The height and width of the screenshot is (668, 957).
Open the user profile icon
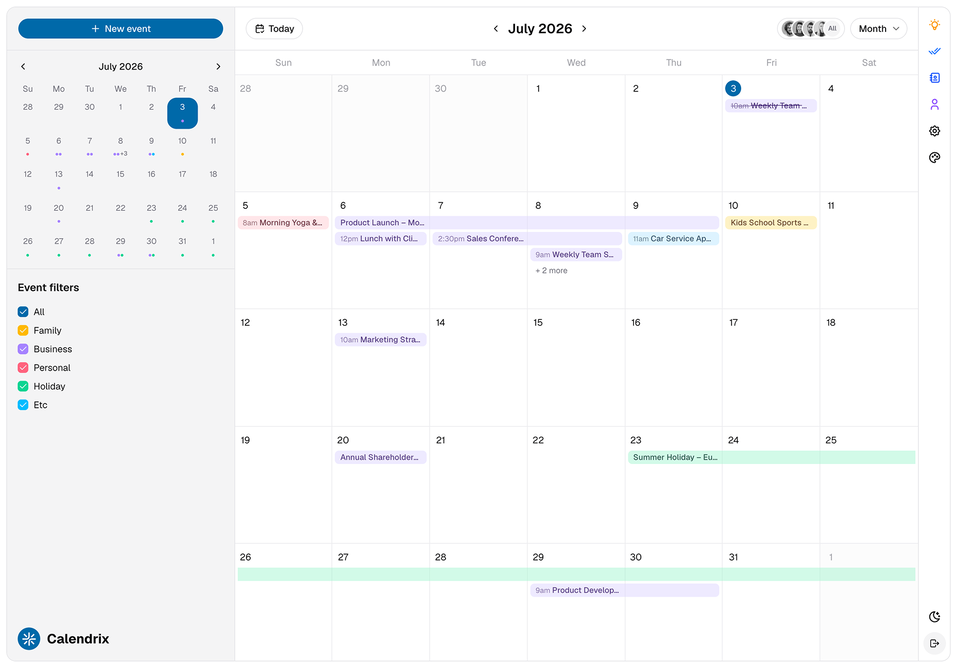pos(934,104)
